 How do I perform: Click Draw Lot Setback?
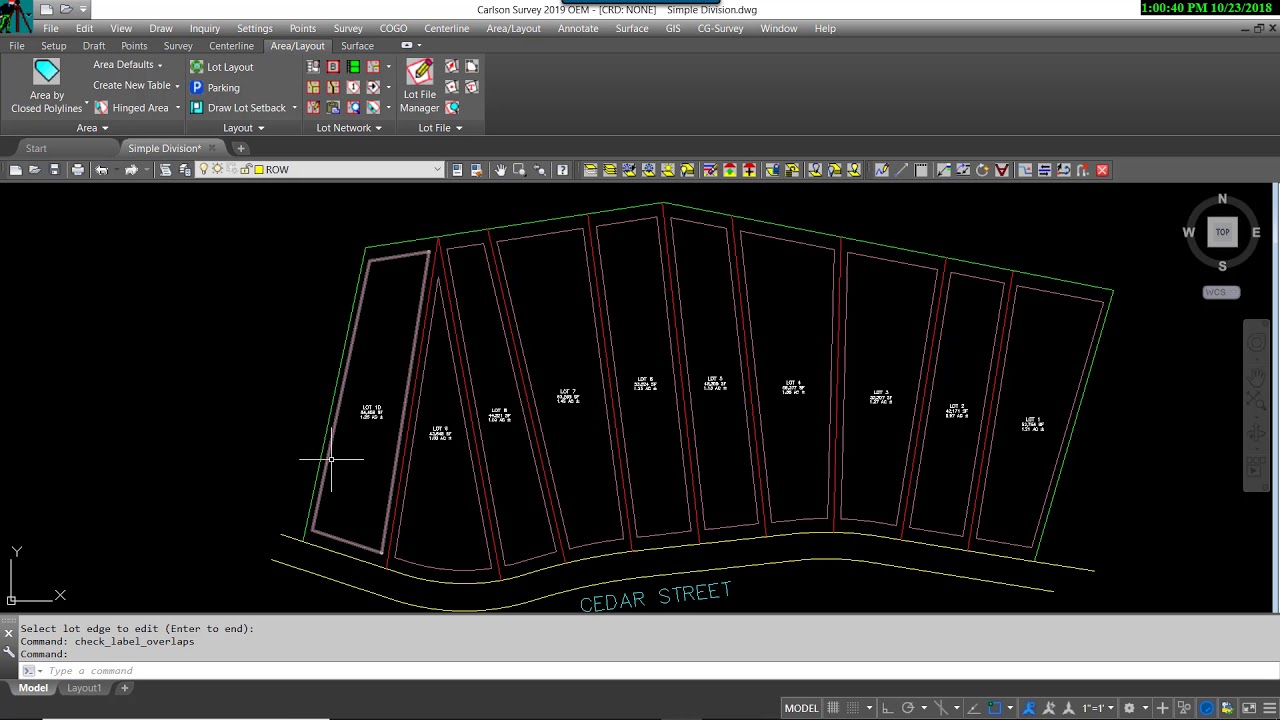pos(238,108)
